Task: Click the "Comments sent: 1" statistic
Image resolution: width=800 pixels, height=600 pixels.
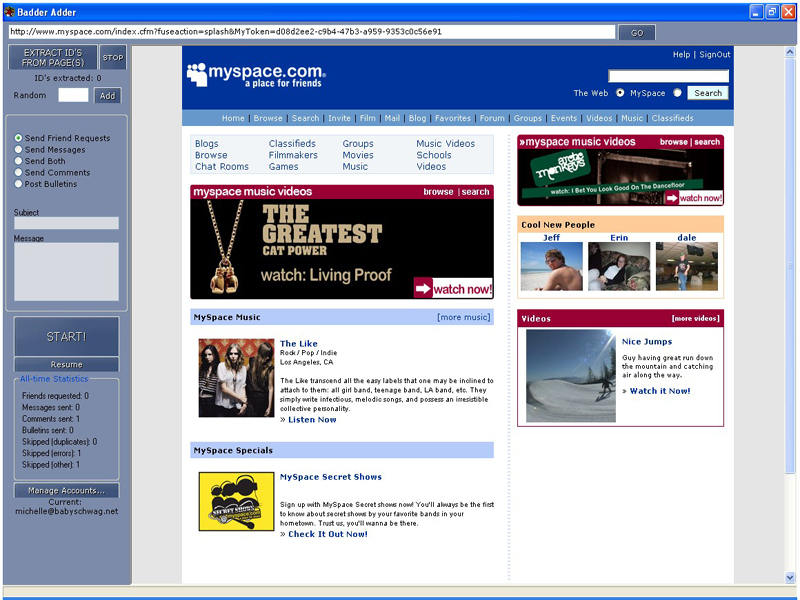Action: [51, 419]
